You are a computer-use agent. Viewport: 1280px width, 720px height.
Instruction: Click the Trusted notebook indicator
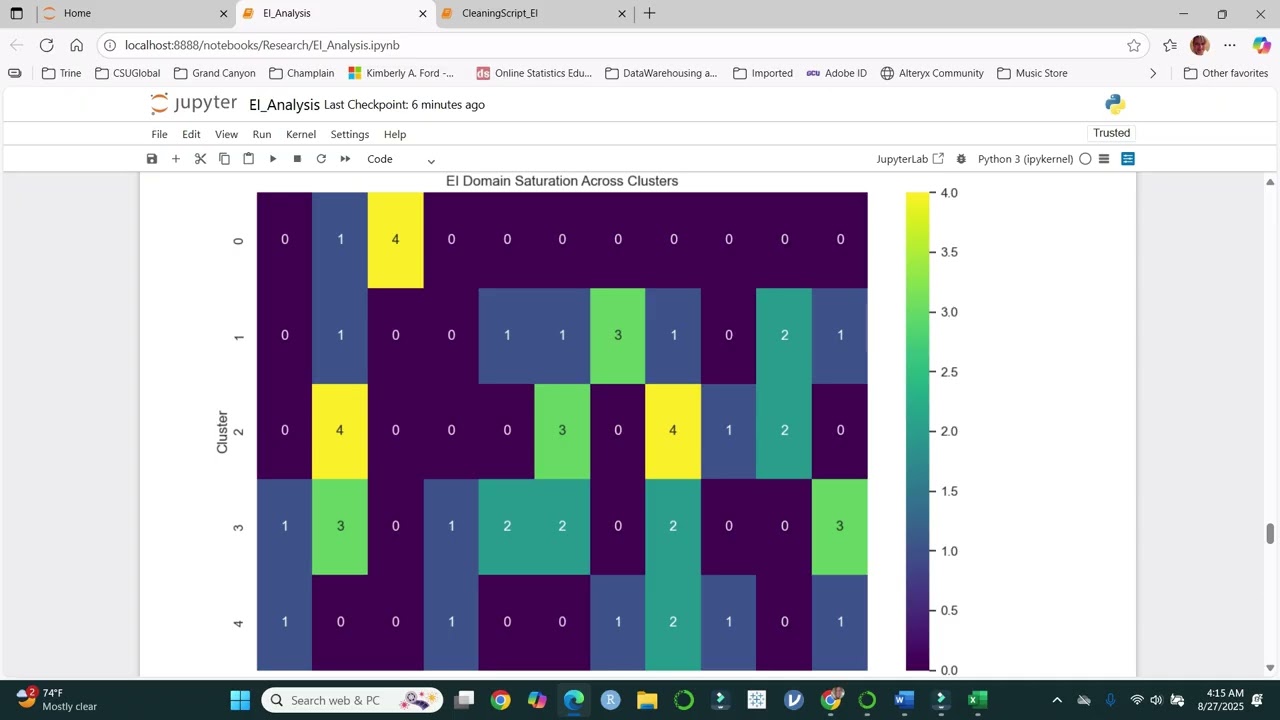pyautogui.click(x=1111, y=133)
